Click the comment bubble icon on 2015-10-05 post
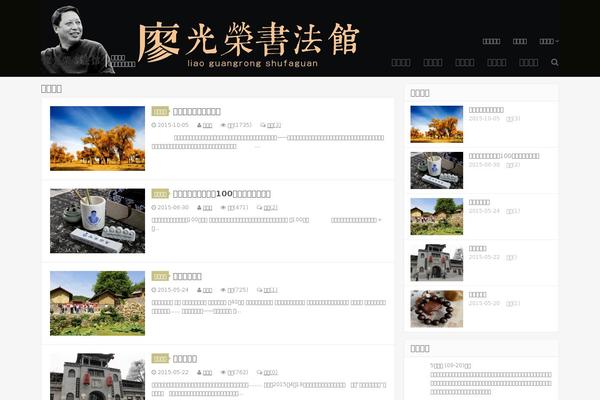 (x=263, y=125)
